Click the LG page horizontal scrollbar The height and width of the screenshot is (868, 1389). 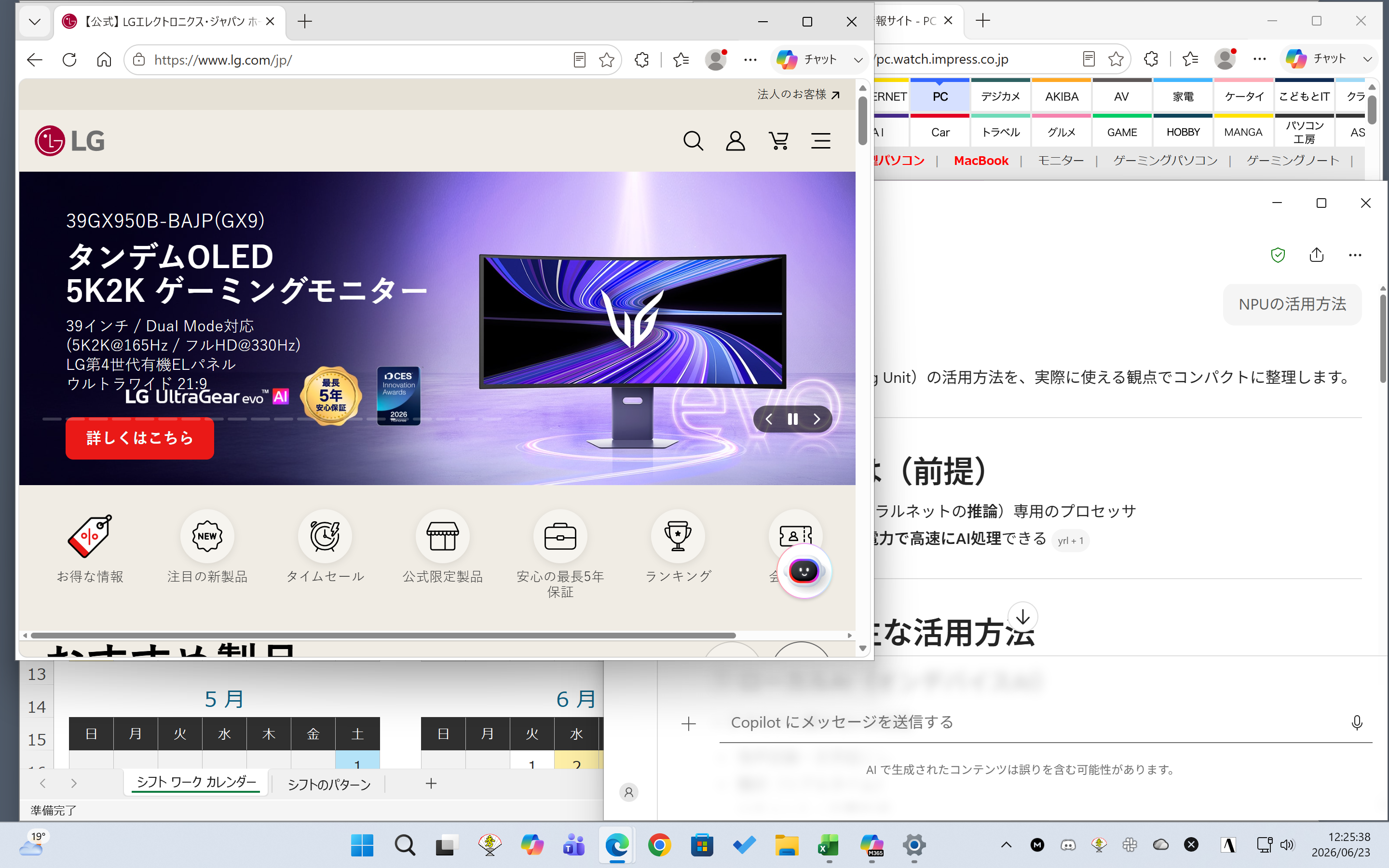click(383, 636)
